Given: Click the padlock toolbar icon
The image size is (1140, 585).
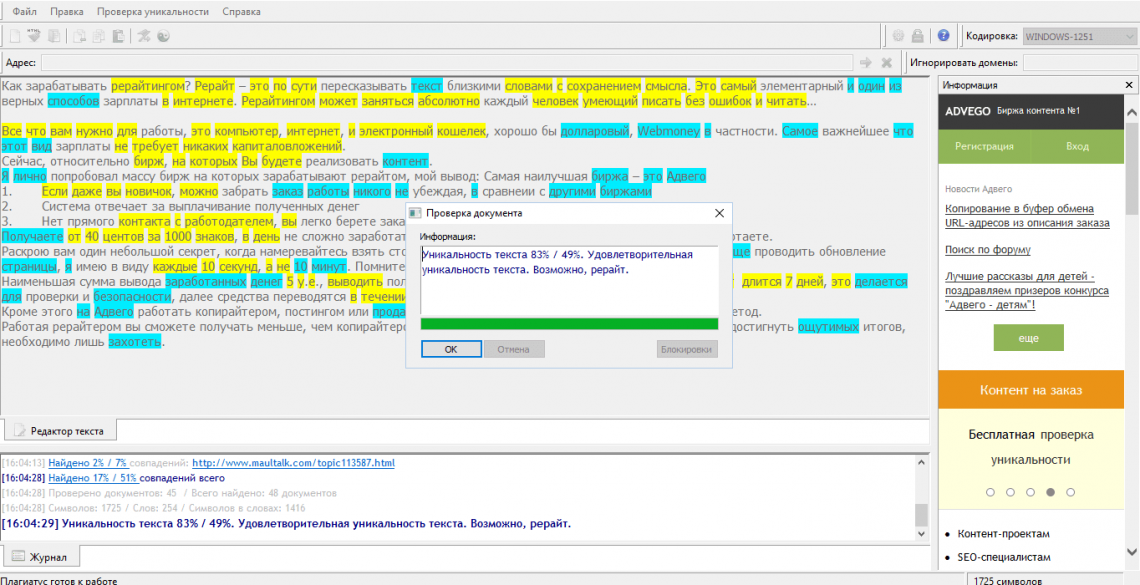Looking at the screenshot, I should (917, 36).
